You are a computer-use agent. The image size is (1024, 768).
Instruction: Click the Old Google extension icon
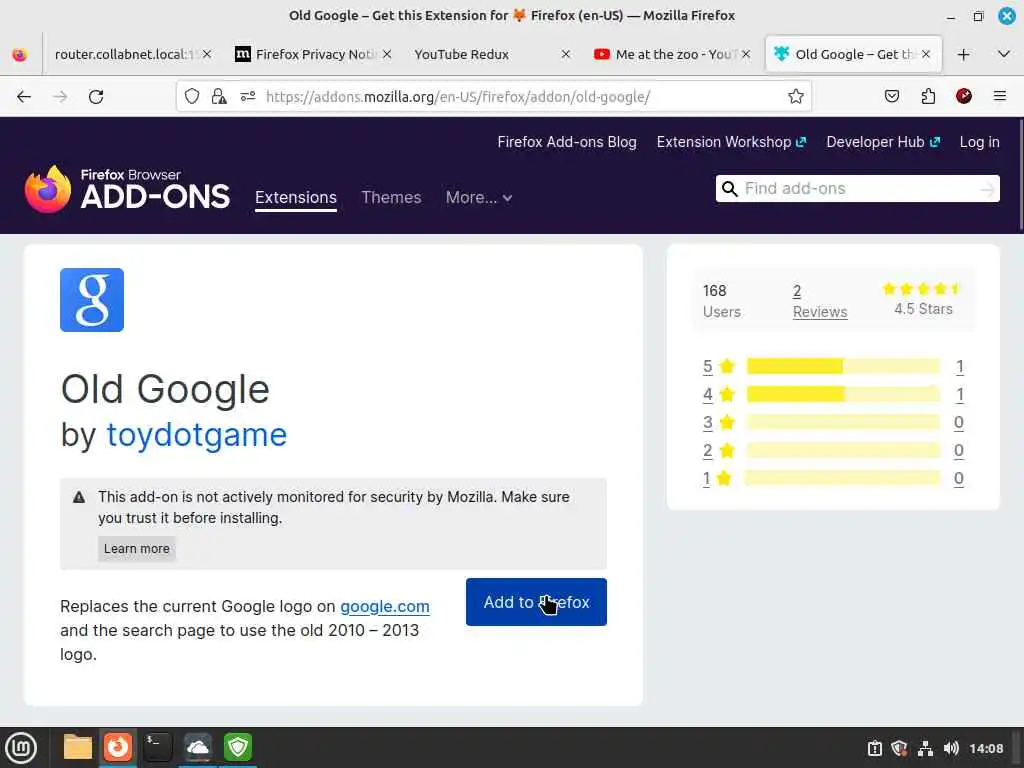[x=92, y=300]
